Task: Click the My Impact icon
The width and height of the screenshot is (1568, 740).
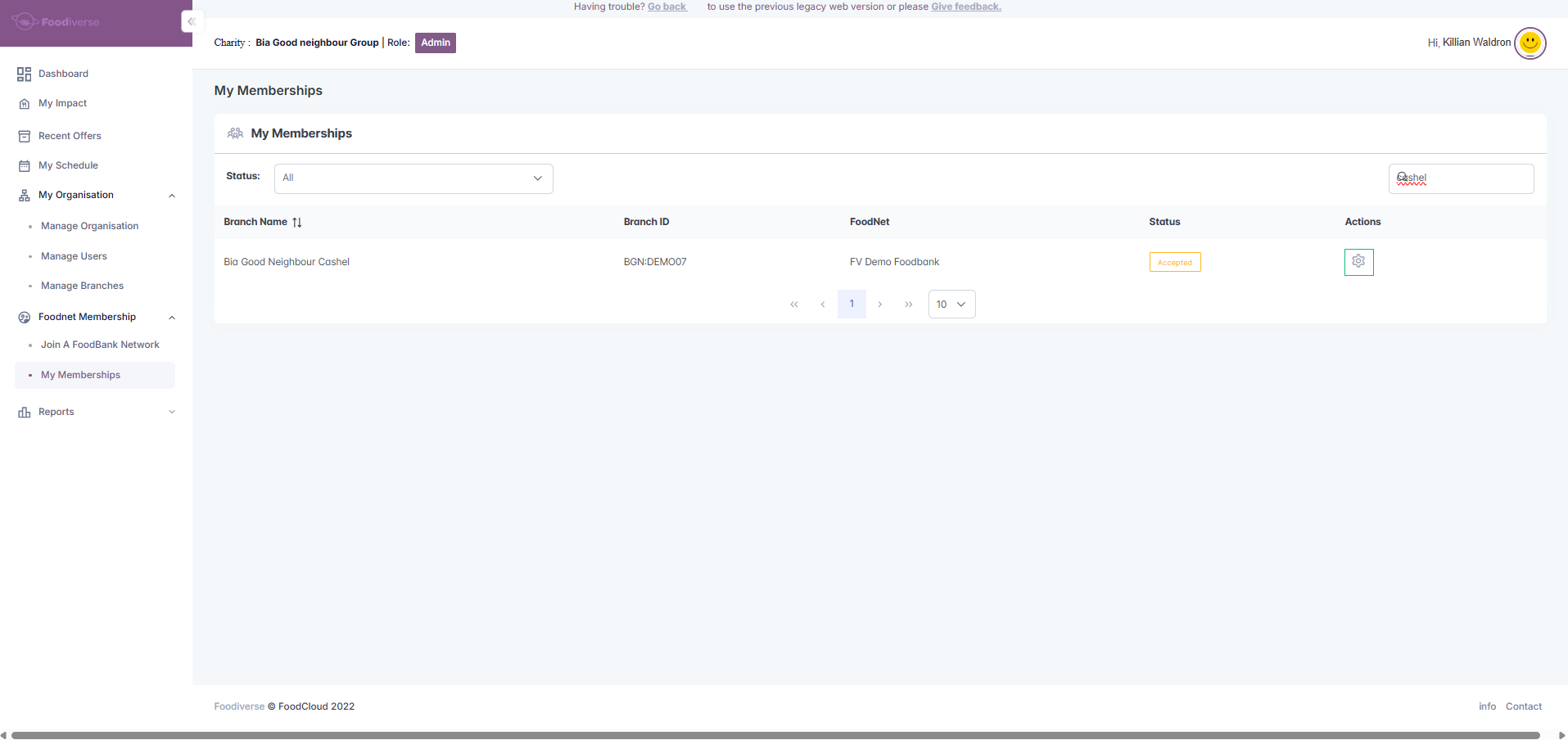Action: [24, 104]
